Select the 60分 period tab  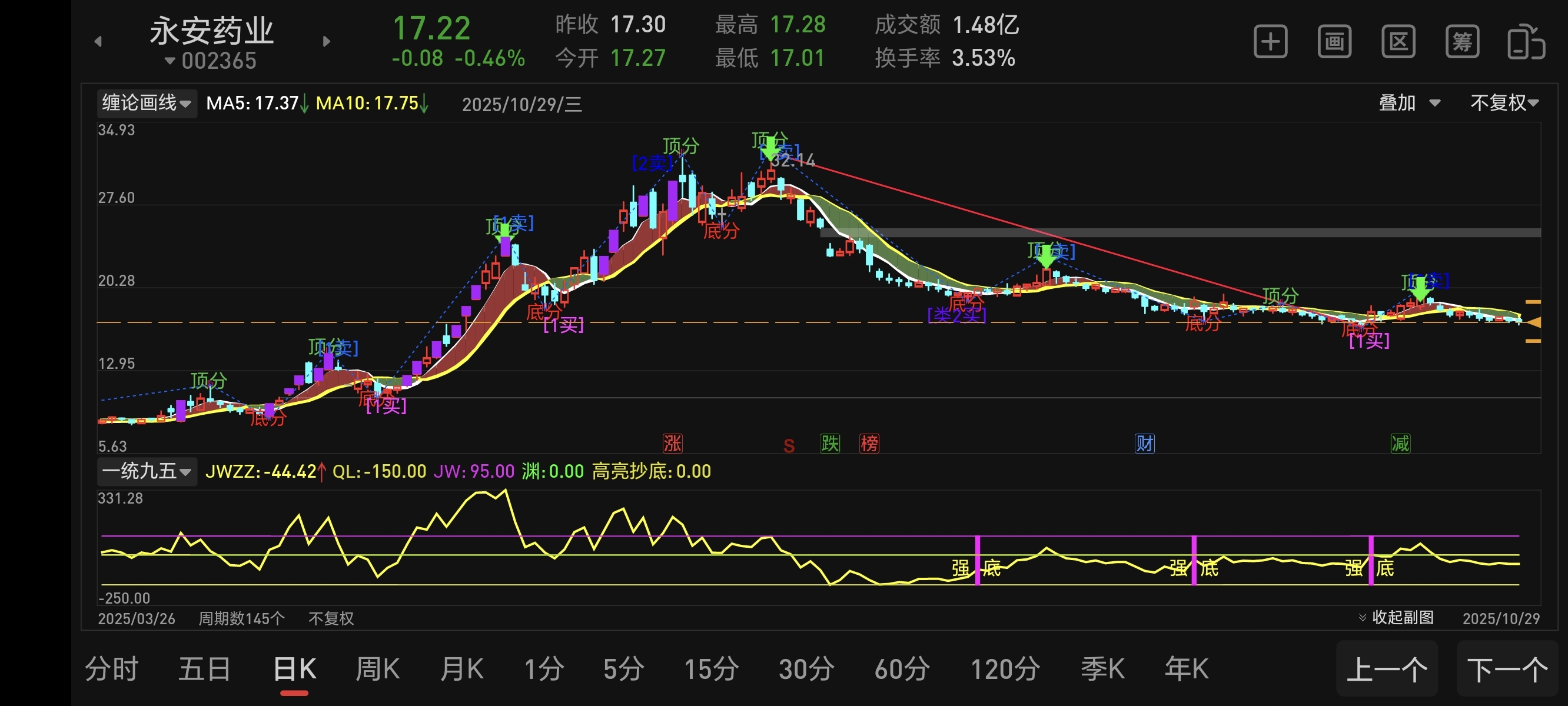click(902, 670)
